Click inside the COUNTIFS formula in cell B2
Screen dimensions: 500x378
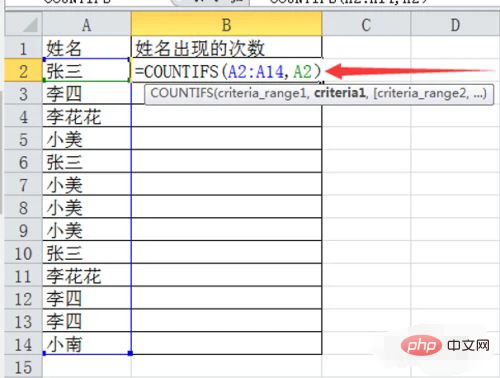(x=228, y=71)
